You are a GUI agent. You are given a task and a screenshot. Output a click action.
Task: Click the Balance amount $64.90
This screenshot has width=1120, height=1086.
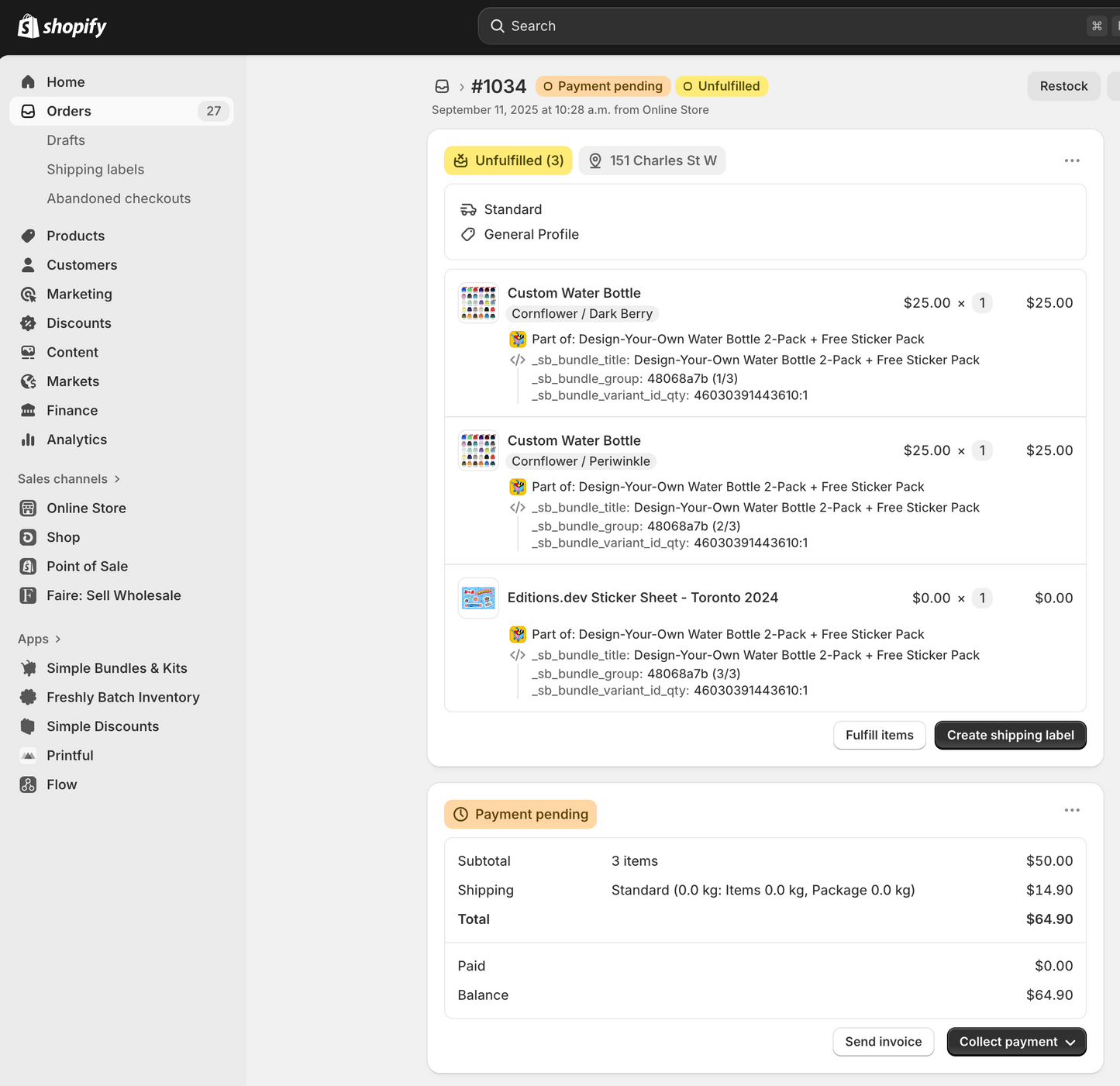pos(1049,995)
